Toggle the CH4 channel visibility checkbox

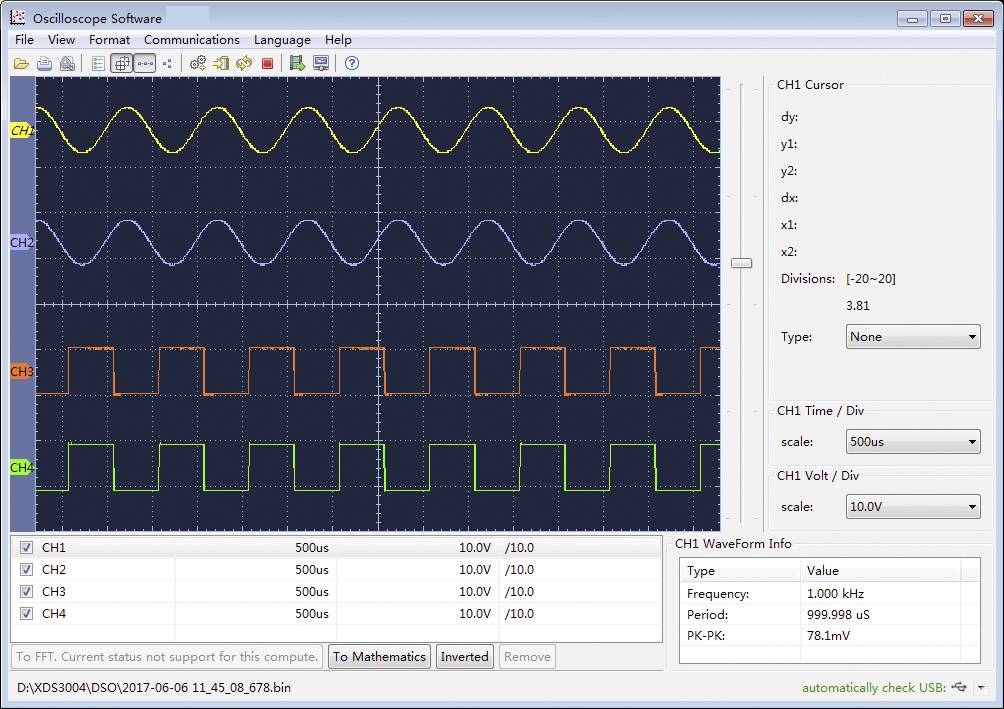click(25, 613)
